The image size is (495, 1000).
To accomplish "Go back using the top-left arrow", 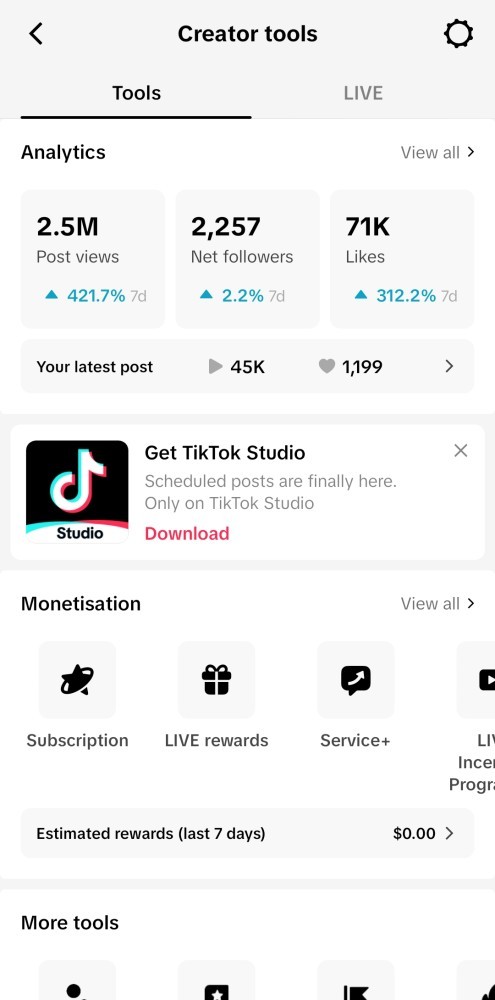I will click(36, 34).
